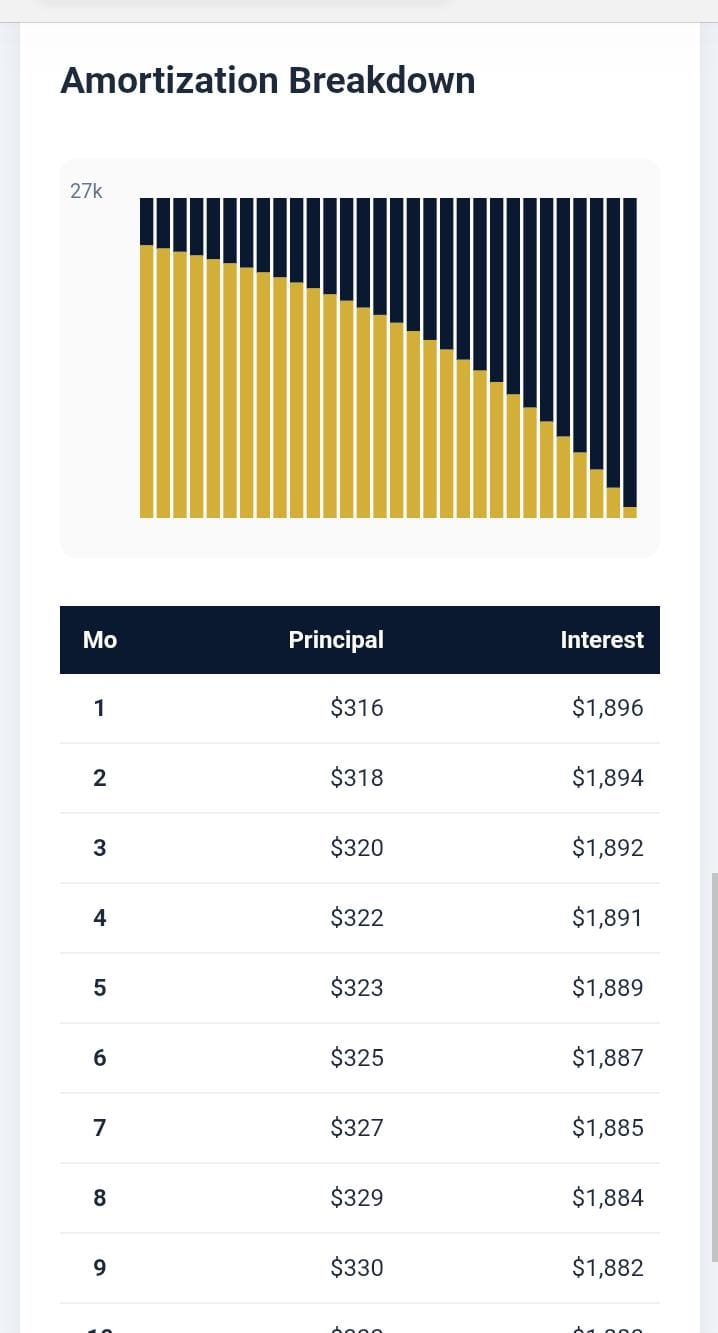
Task: Click the $330 principal for month 9
Action: pyautogui.click(x=357, y=1268)
